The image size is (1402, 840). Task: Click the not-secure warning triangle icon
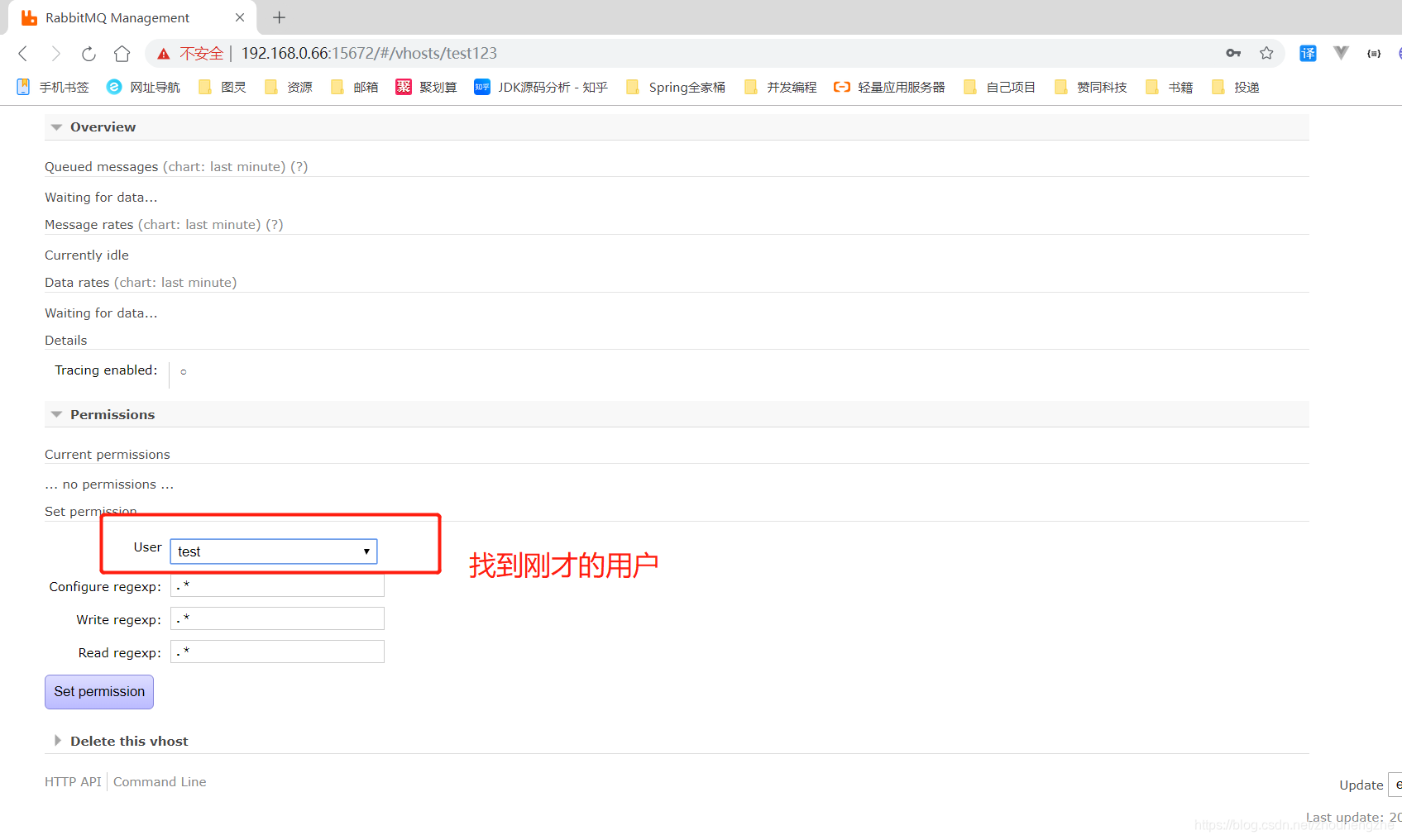click(x=164, y=54)
